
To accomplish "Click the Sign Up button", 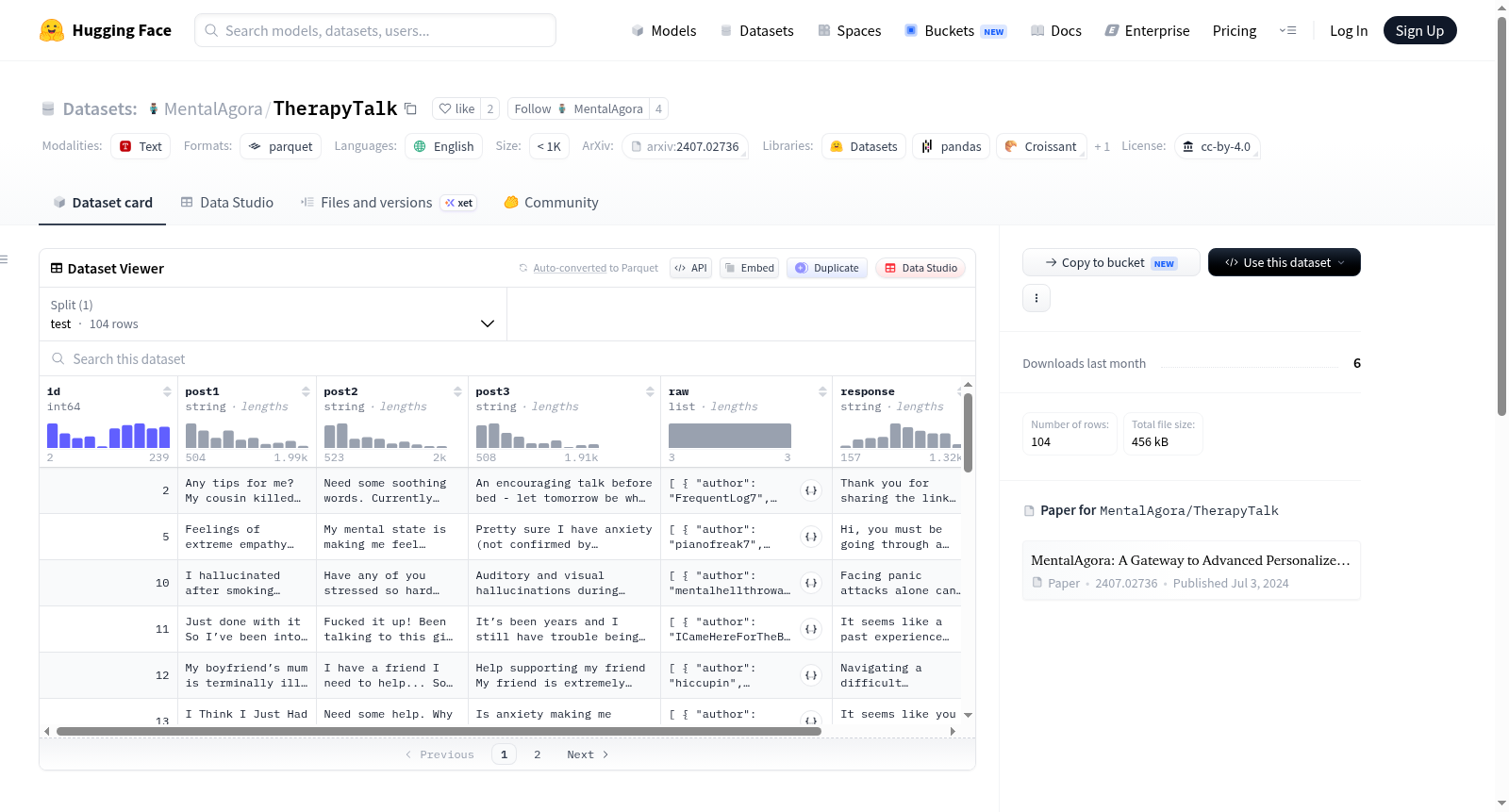I will [x=1419, y=30].
